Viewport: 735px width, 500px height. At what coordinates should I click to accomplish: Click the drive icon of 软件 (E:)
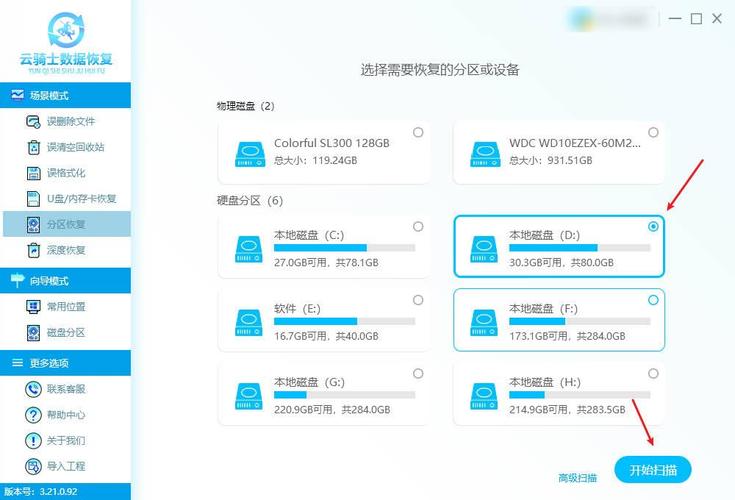(x=249, y=322)
